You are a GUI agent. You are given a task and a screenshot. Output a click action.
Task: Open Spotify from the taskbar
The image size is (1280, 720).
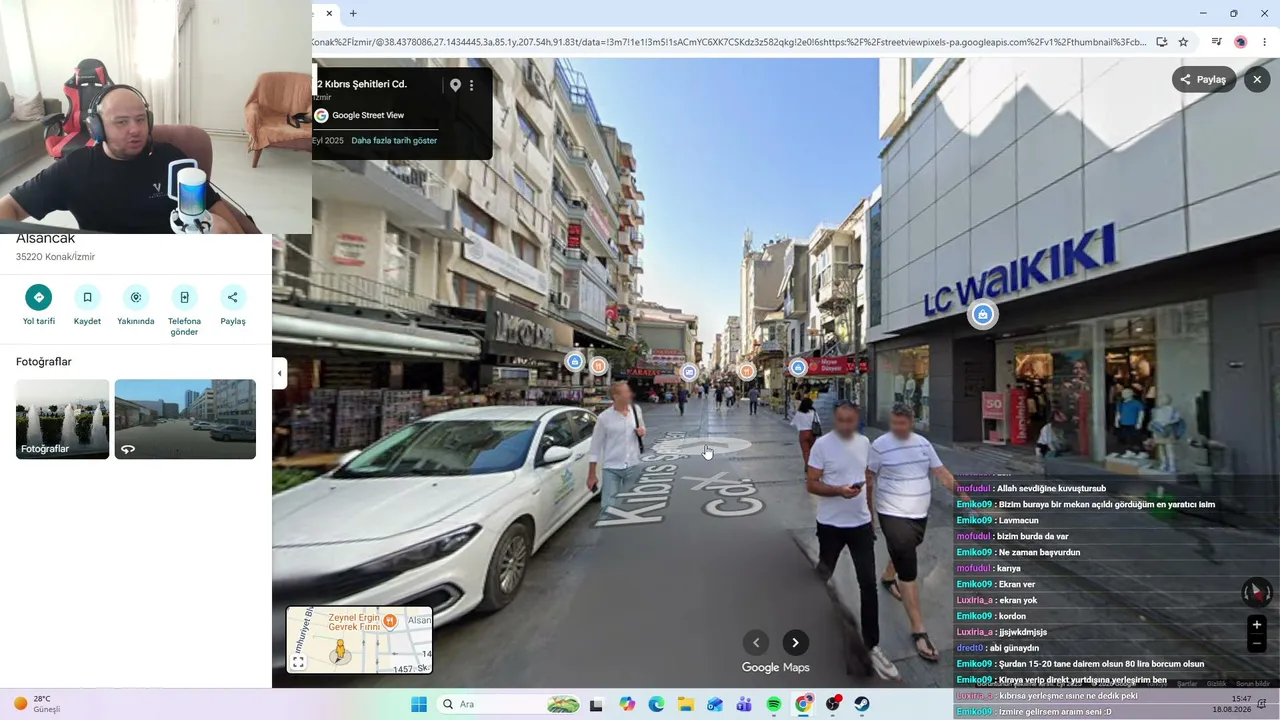point(774,704)
